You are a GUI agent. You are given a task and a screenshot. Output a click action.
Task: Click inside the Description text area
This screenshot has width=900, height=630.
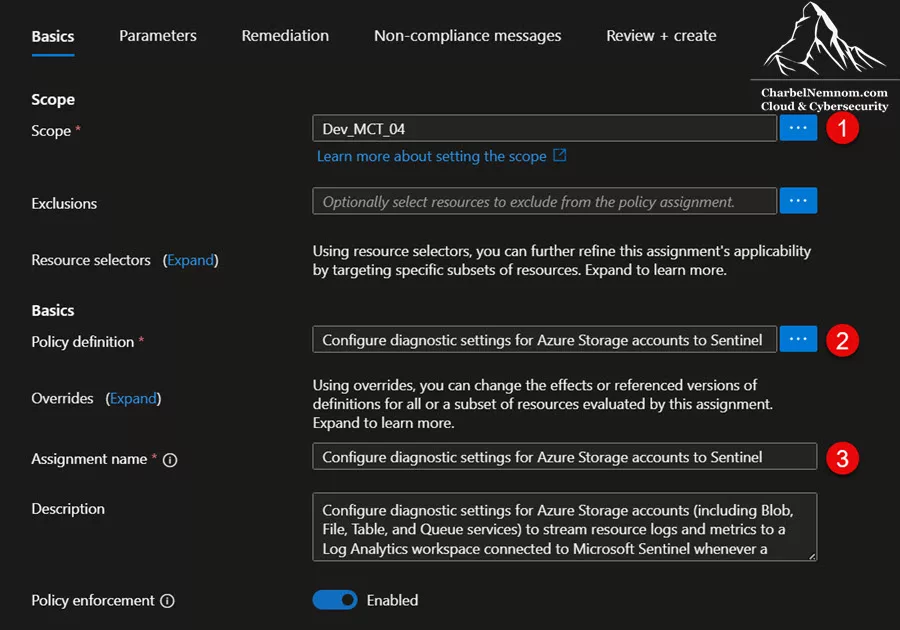point(565,527)
